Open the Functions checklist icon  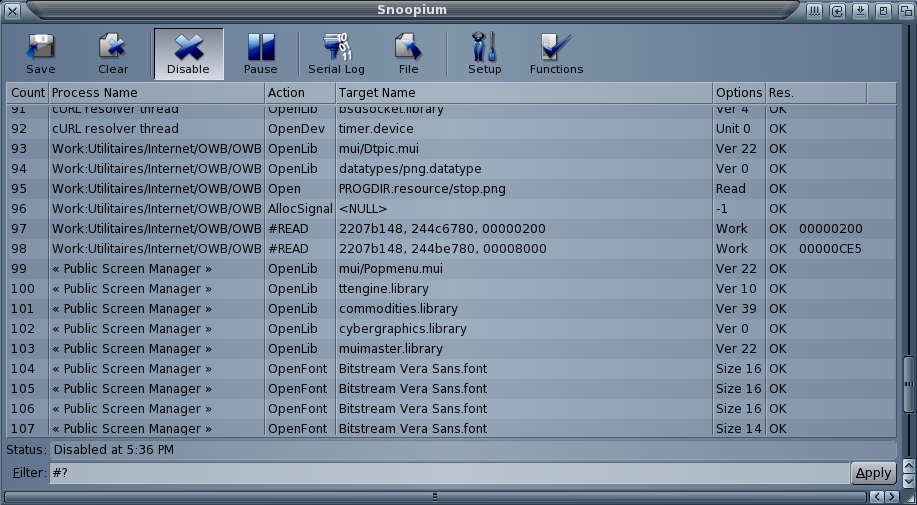coord(556,53)
